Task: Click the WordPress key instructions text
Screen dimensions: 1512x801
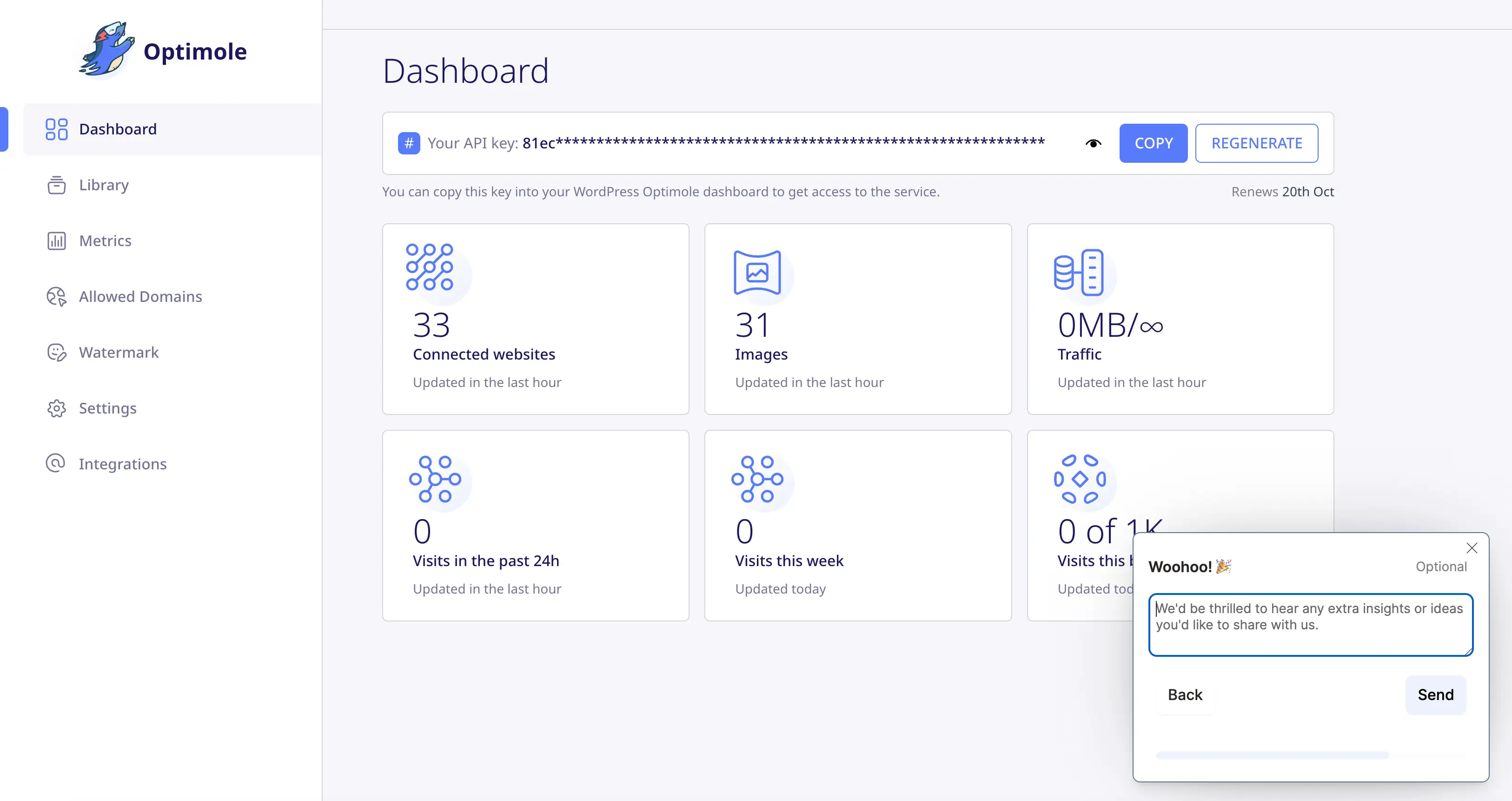Action: pyautogui.click(x=661, y=192)
